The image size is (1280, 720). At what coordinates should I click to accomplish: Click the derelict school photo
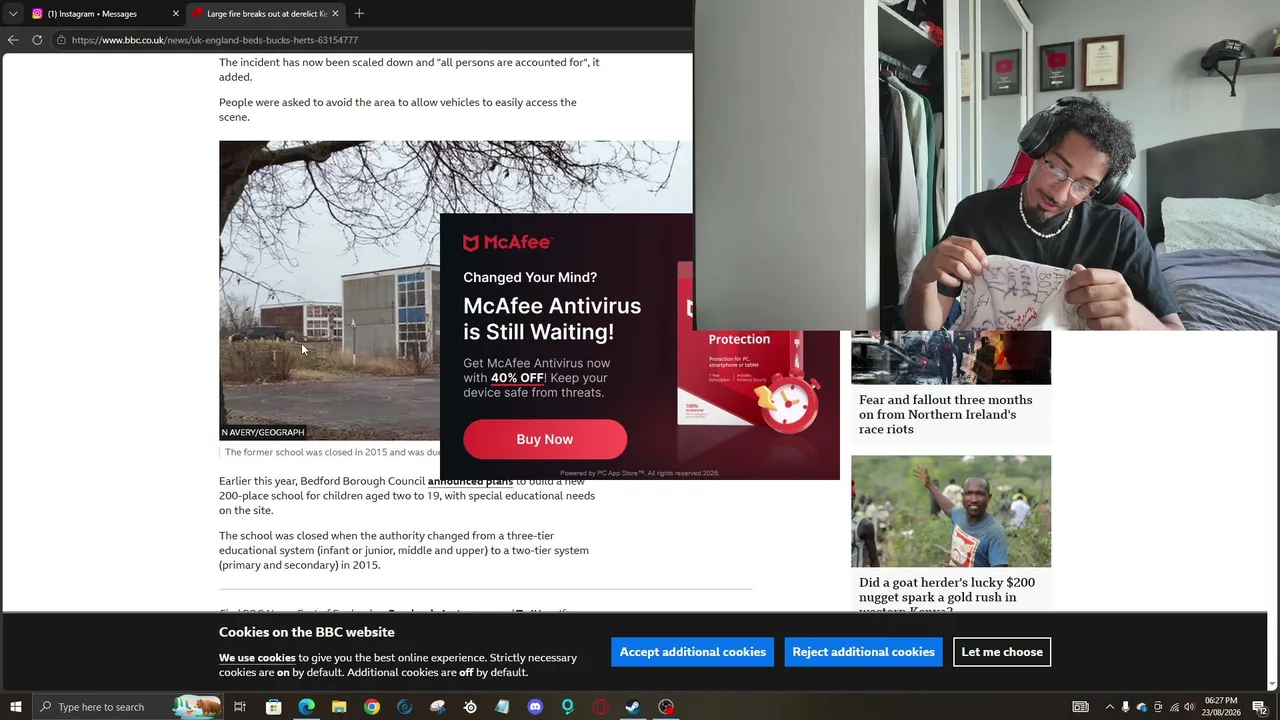point(329,290)
